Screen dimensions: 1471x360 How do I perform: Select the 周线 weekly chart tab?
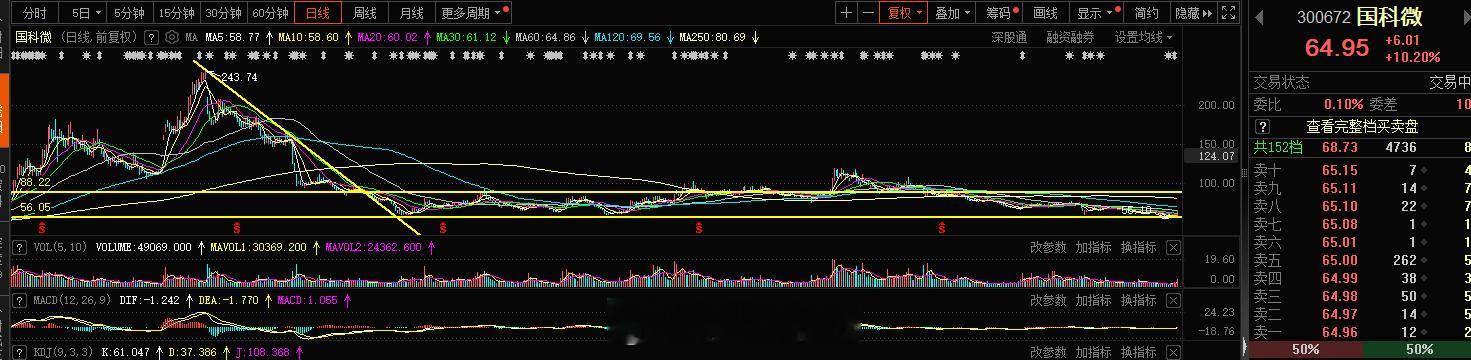365,13
